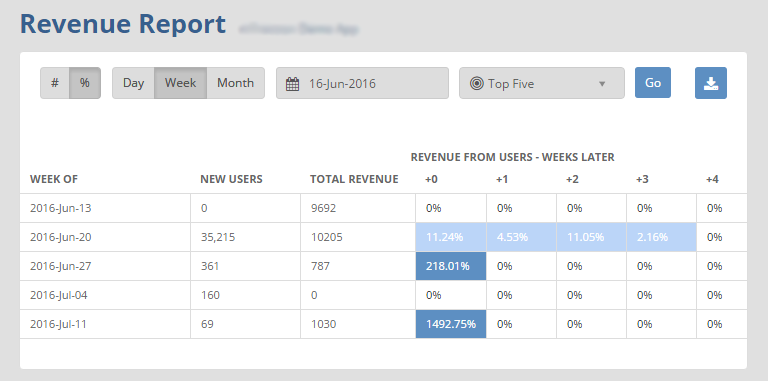The width and height of the screenshot is (768, 381).
Task: Expand the dropdown arrow next to Top Five
Action: [x=602, y=84]
